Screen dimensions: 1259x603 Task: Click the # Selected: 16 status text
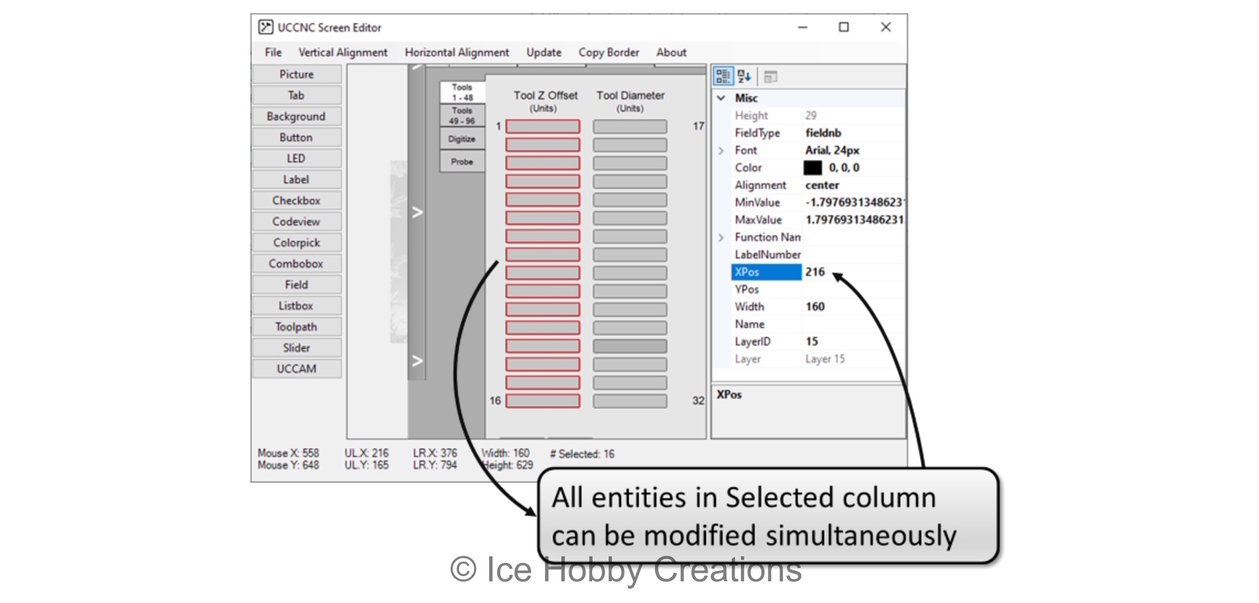coord(582,454)
